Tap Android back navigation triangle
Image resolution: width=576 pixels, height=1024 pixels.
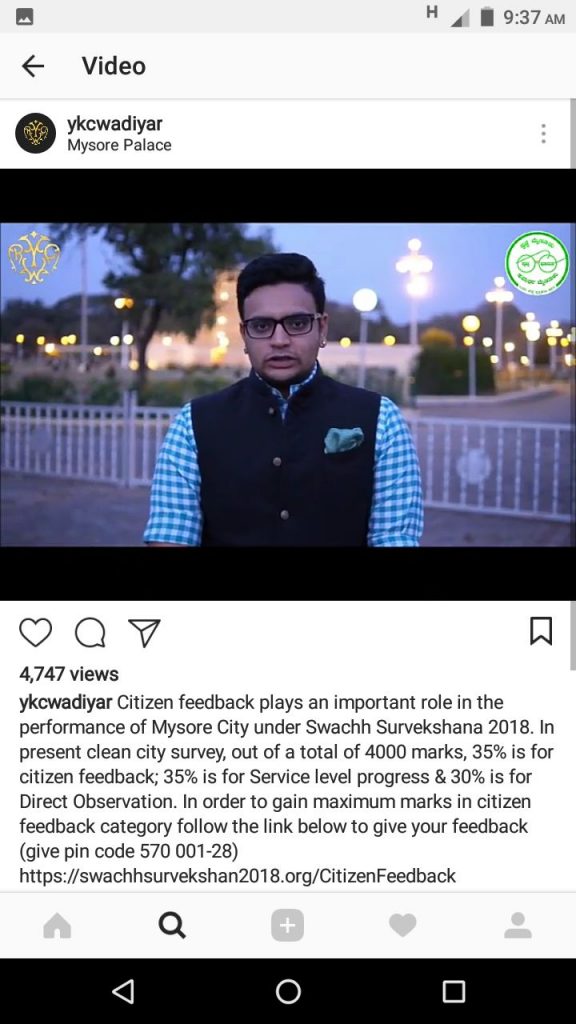(123, 991)
